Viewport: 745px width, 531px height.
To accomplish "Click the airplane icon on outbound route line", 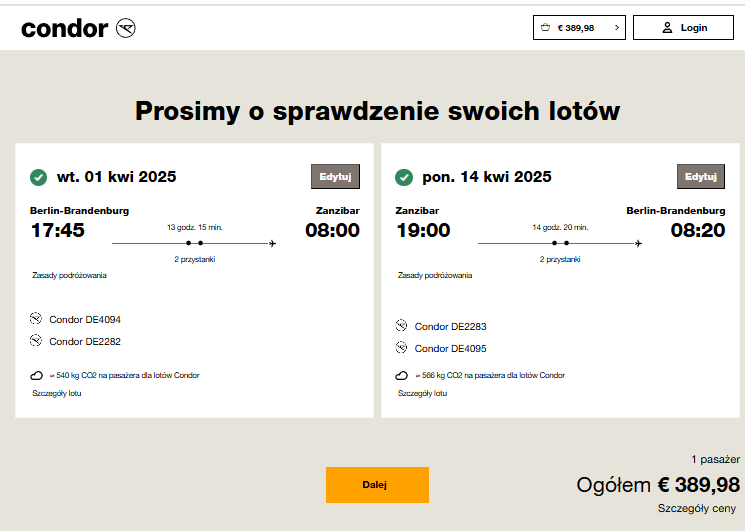I will click(272, 244).
